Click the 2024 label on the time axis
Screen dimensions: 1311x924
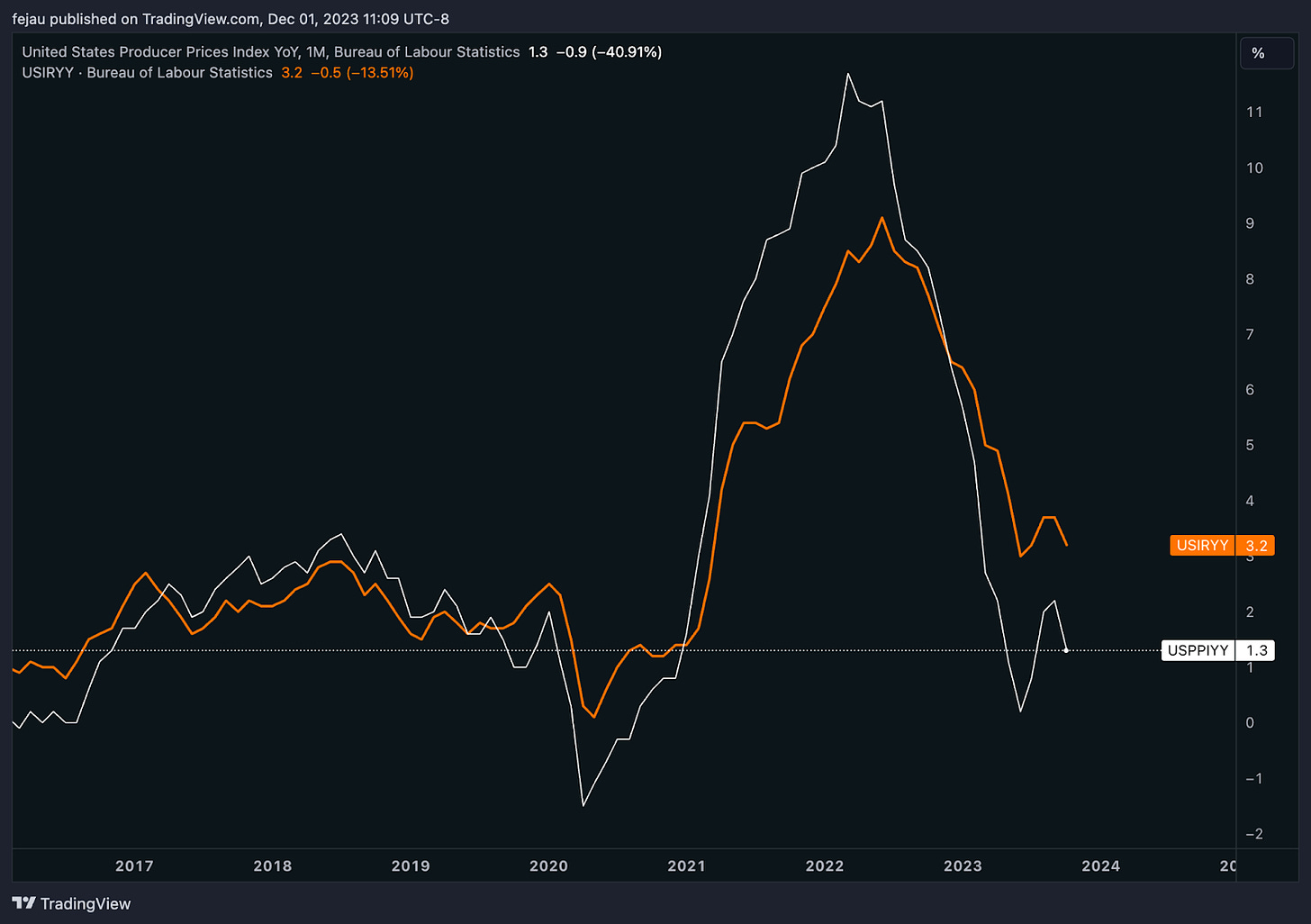(x=1100, y=866)
